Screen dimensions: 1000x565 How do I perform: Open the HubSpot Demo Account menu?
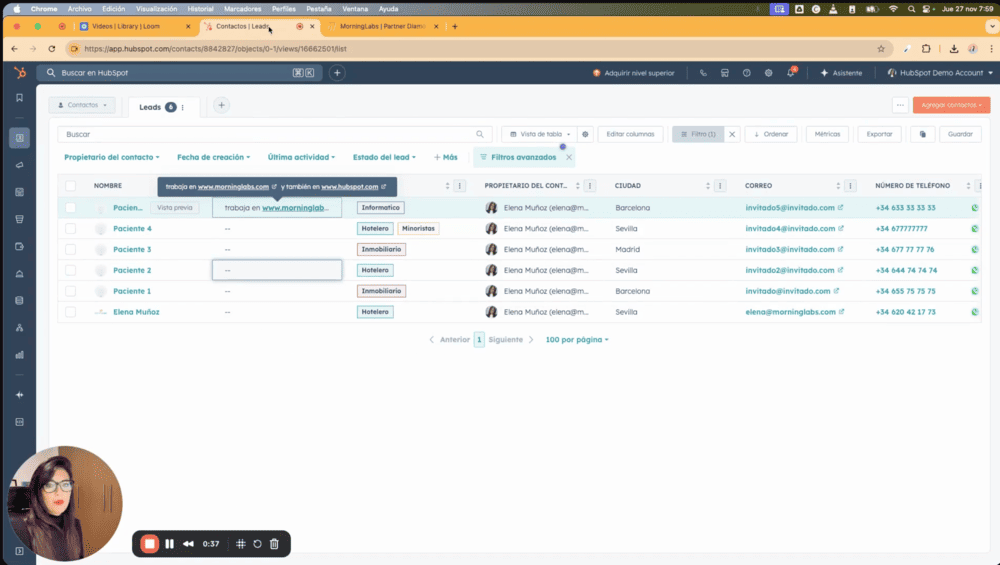coord(940,73)
